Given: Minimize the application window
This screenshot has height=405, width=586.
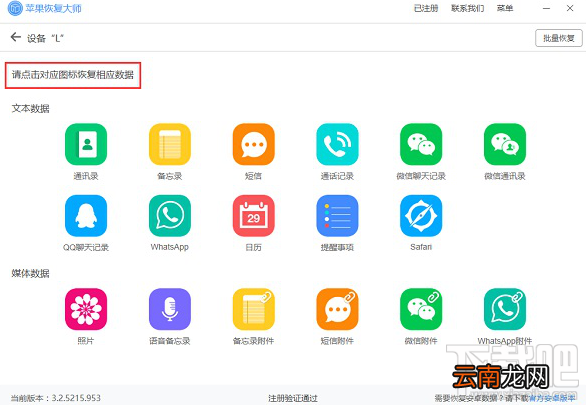Looking at the screenshot, I should coord(546,8).
